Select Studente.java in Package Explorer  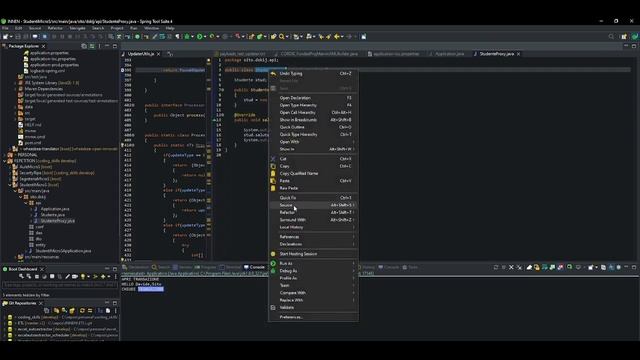(52, 215)
